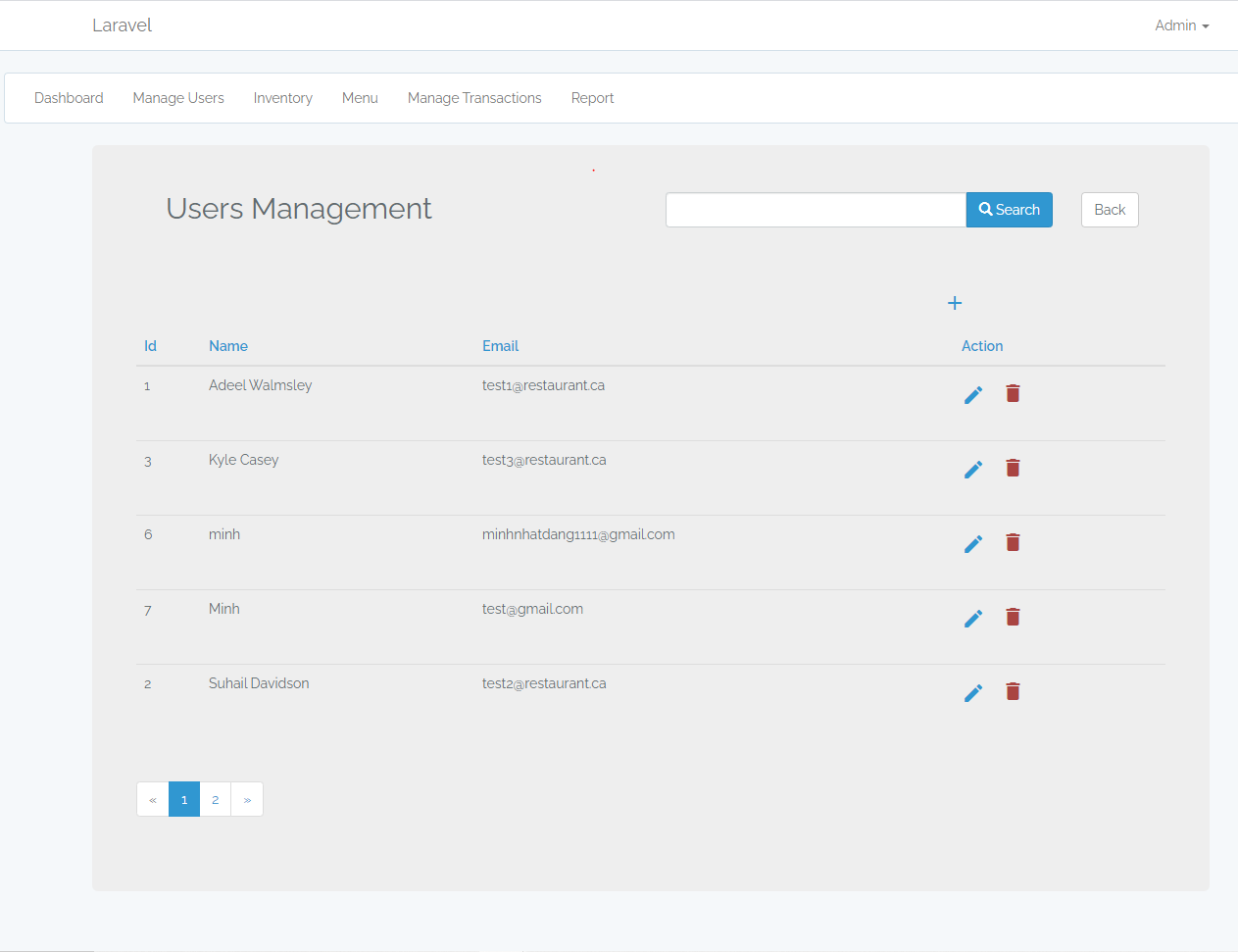The image size is (1238, 952).
Task: Delete the user minh
Action: pyautogui.click(x=1013, y=542)
